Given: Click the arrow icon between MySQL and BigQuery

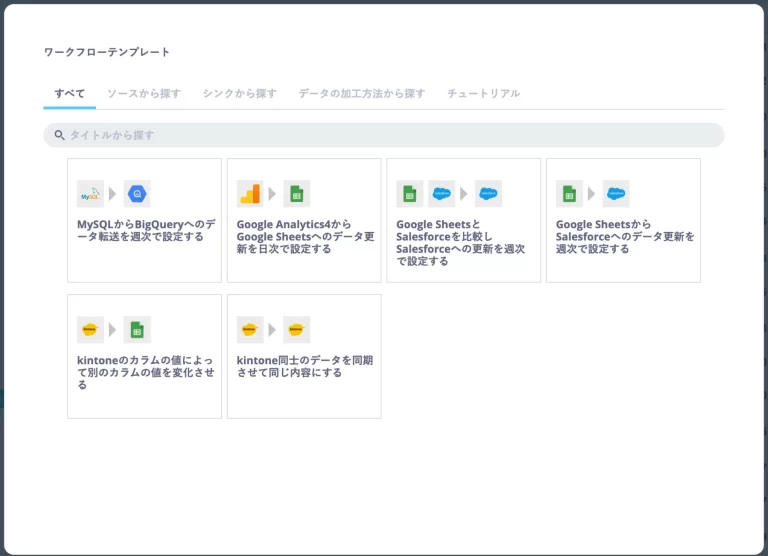Looking at the screenshot, I should point(113,194).
